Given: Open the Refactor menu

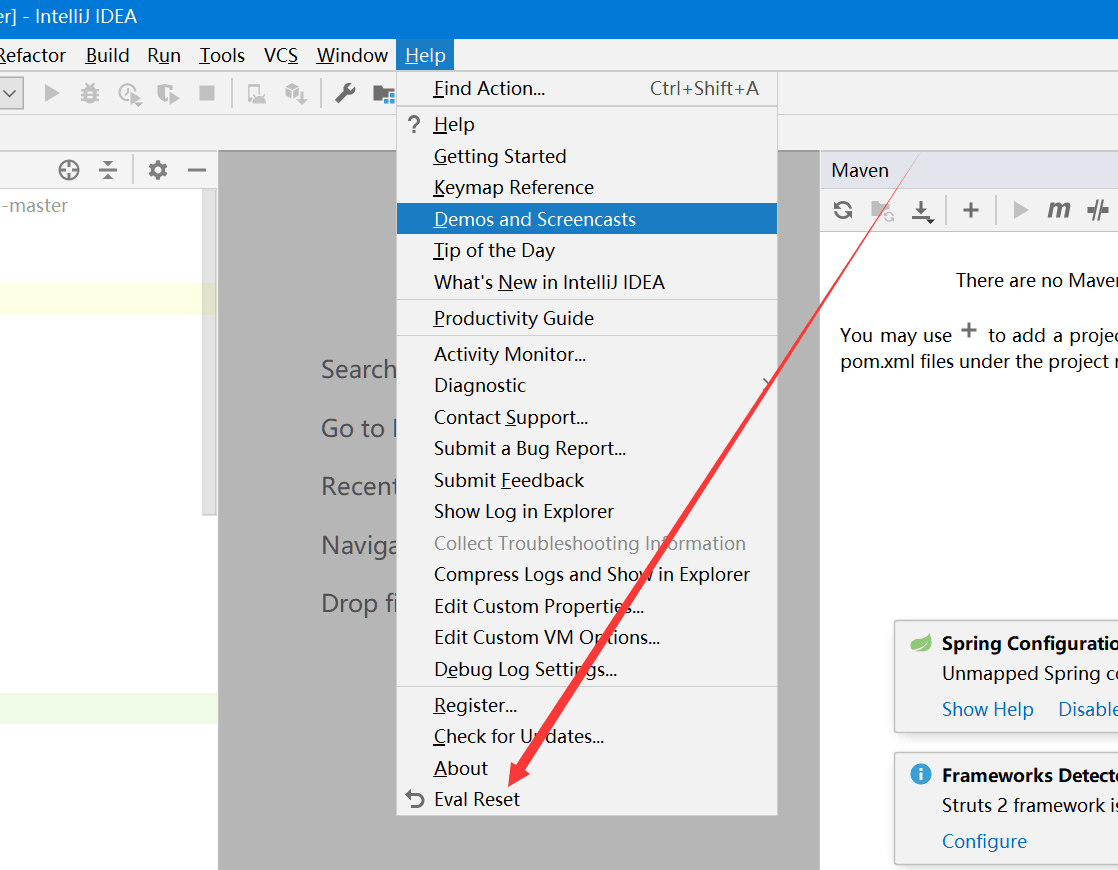Looking at the screenshot, I should (x=33, y=55).
